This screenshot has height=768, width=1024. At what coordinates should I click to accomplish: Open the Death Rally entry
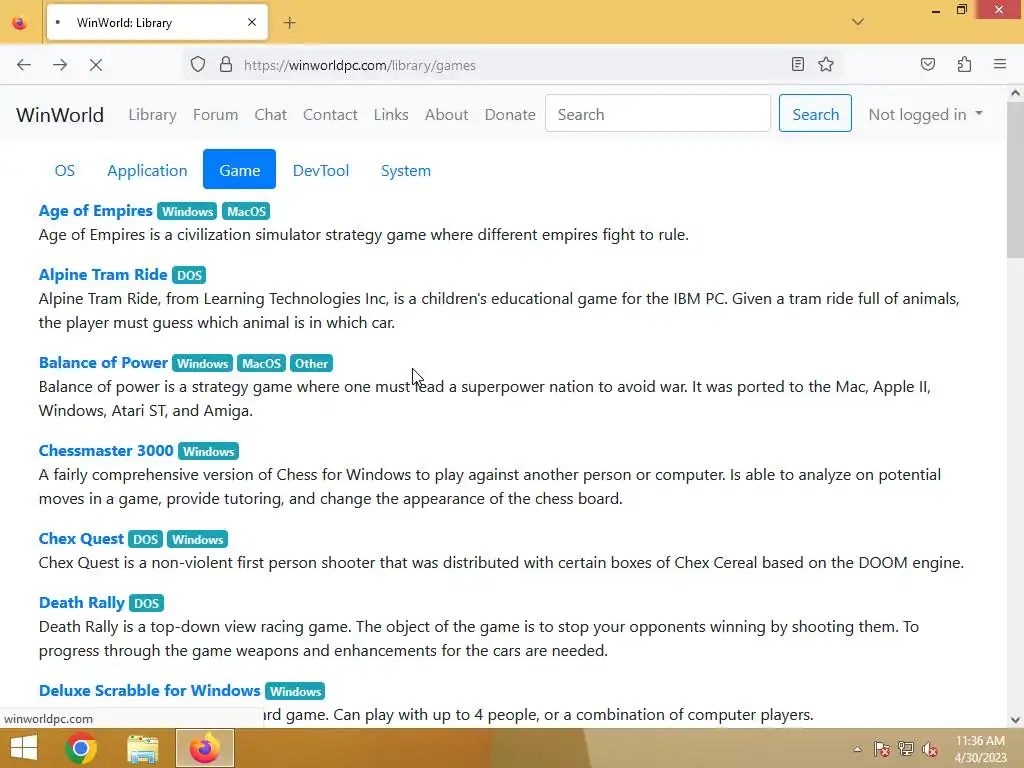coord(82,602)
